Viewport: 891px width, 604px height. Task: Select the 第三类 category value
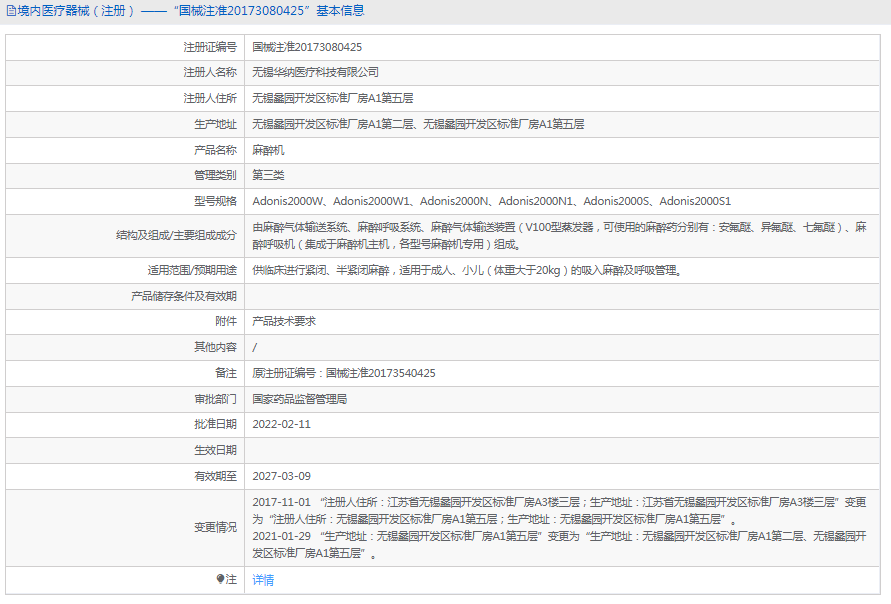(268, 175)
